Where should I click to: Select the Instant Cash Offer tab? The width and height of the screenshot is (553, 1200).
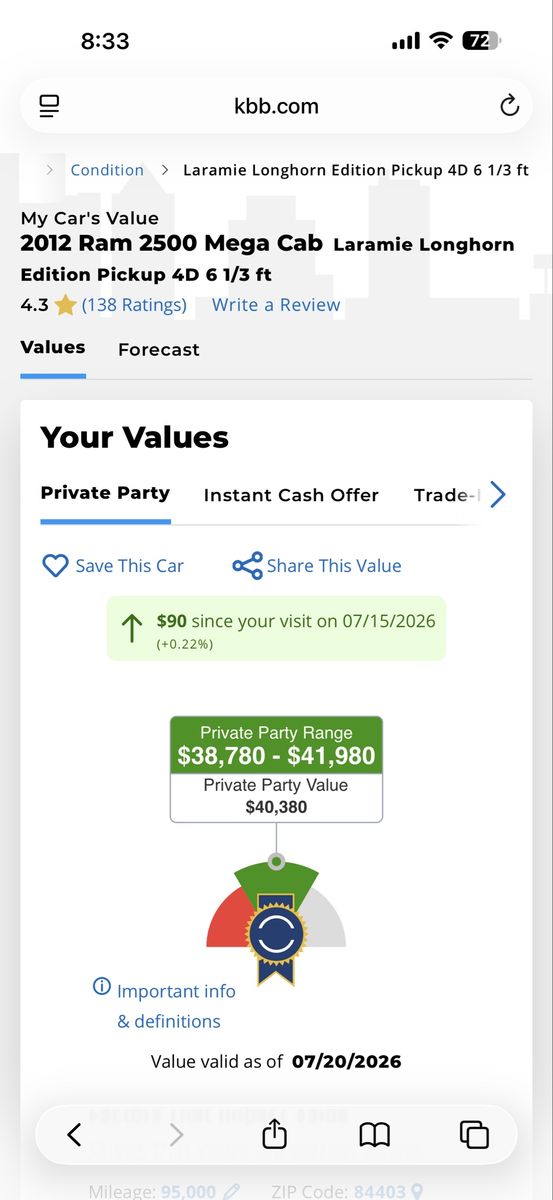[x=291, y=495]
